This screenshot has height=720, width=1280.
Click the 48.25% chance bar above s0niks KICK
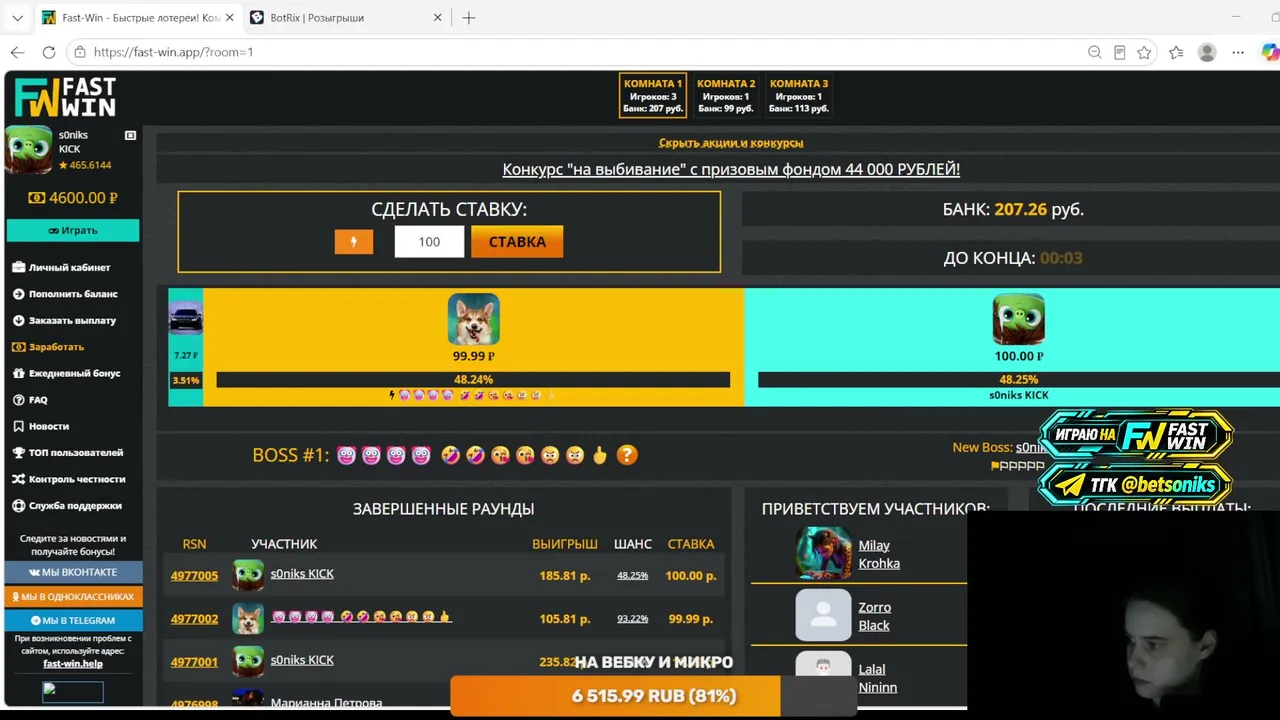pyautogui.click(x=1018, y=380)
